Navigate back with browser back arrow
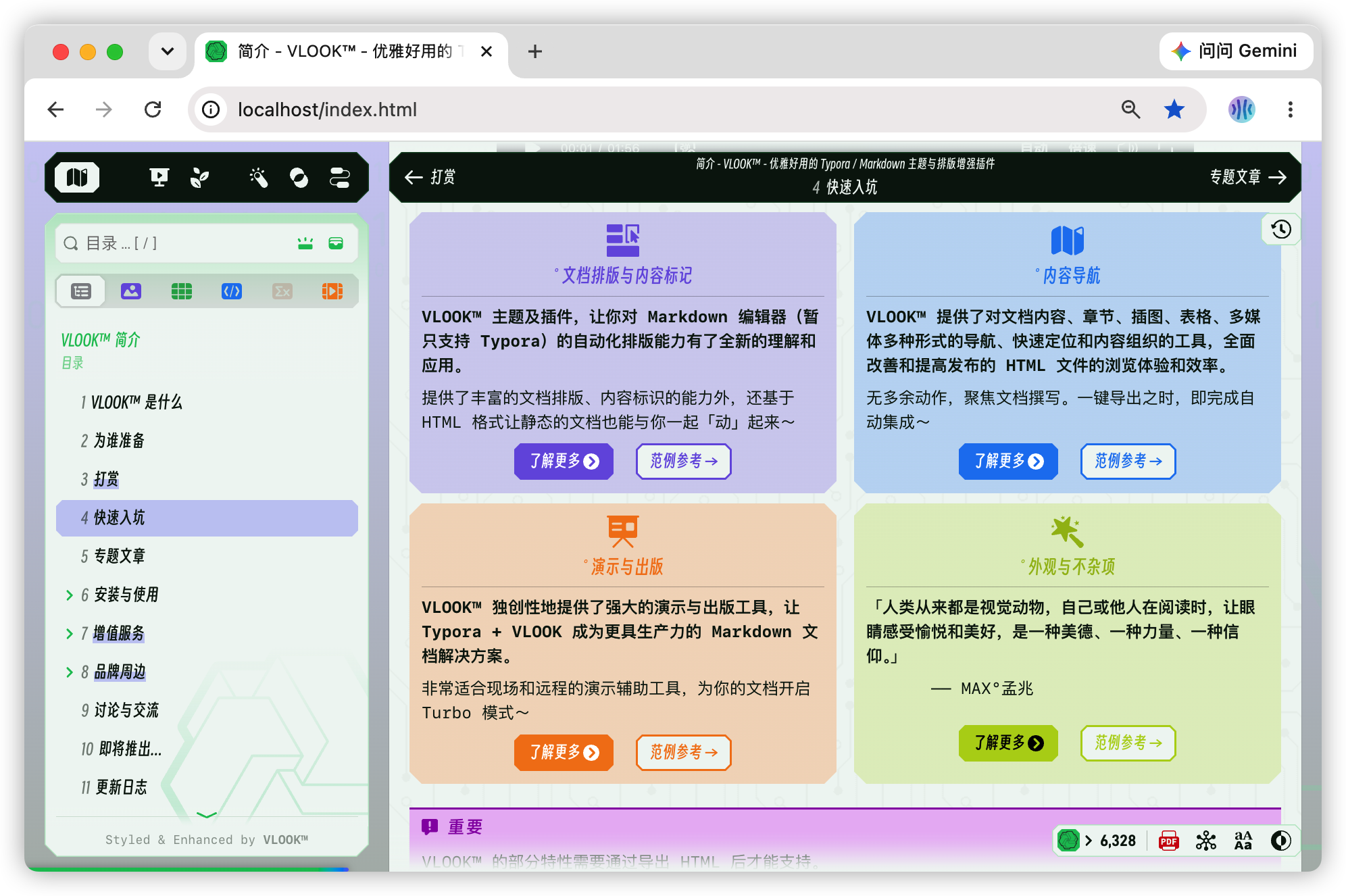The width and height of the screenshot is (1346, 896). pyautogui.click(x=55, y=109)
